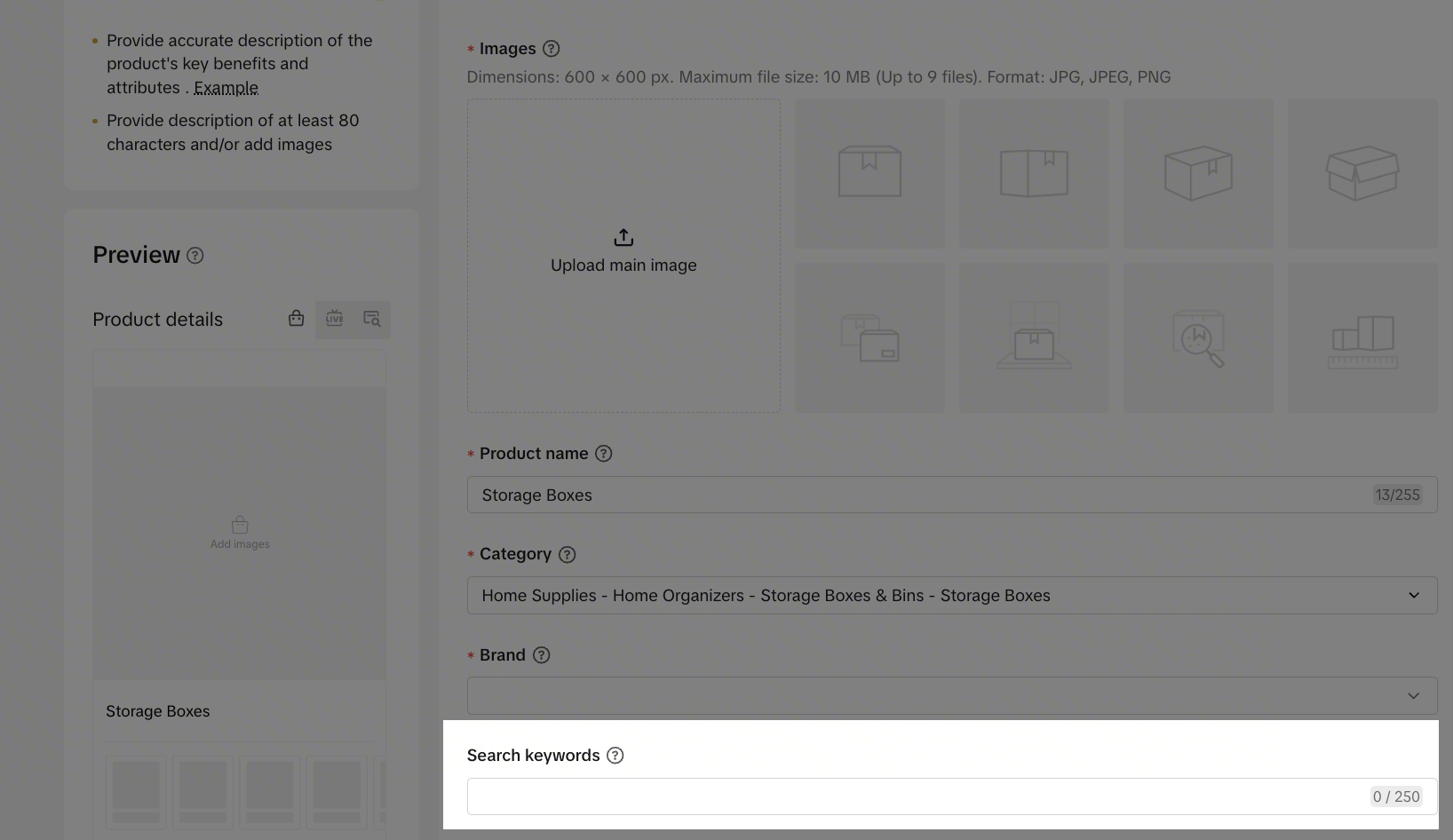1453x840 pixels.
Task: Click the Images help question-mark icon
Action: (551, 49)
